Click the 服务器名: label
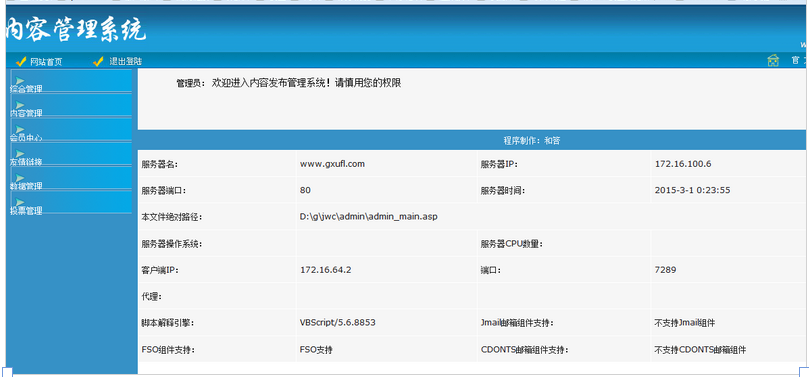The width and height of the screenshot is (809, 377). click(159, 165)
